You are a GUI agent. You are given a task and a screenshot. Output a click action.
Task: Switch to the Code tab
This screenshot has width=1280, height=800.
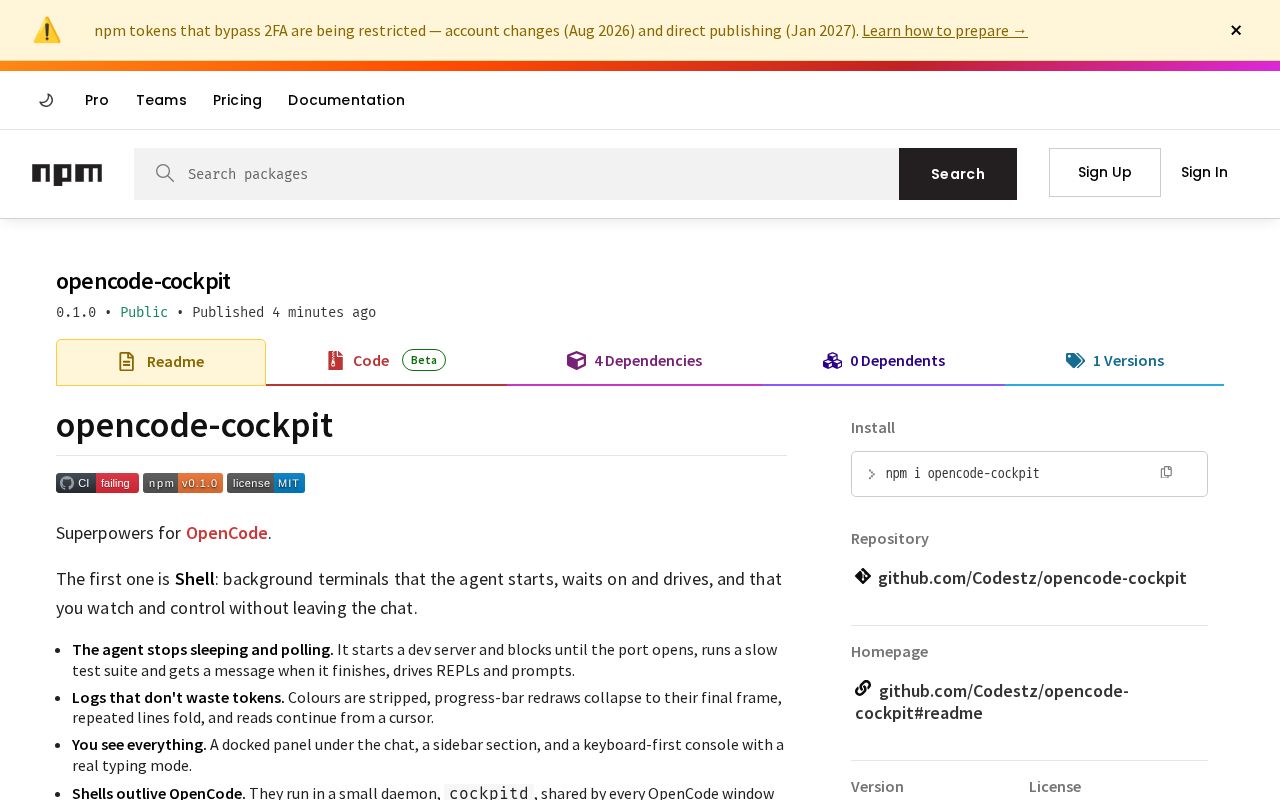[386, 361]
